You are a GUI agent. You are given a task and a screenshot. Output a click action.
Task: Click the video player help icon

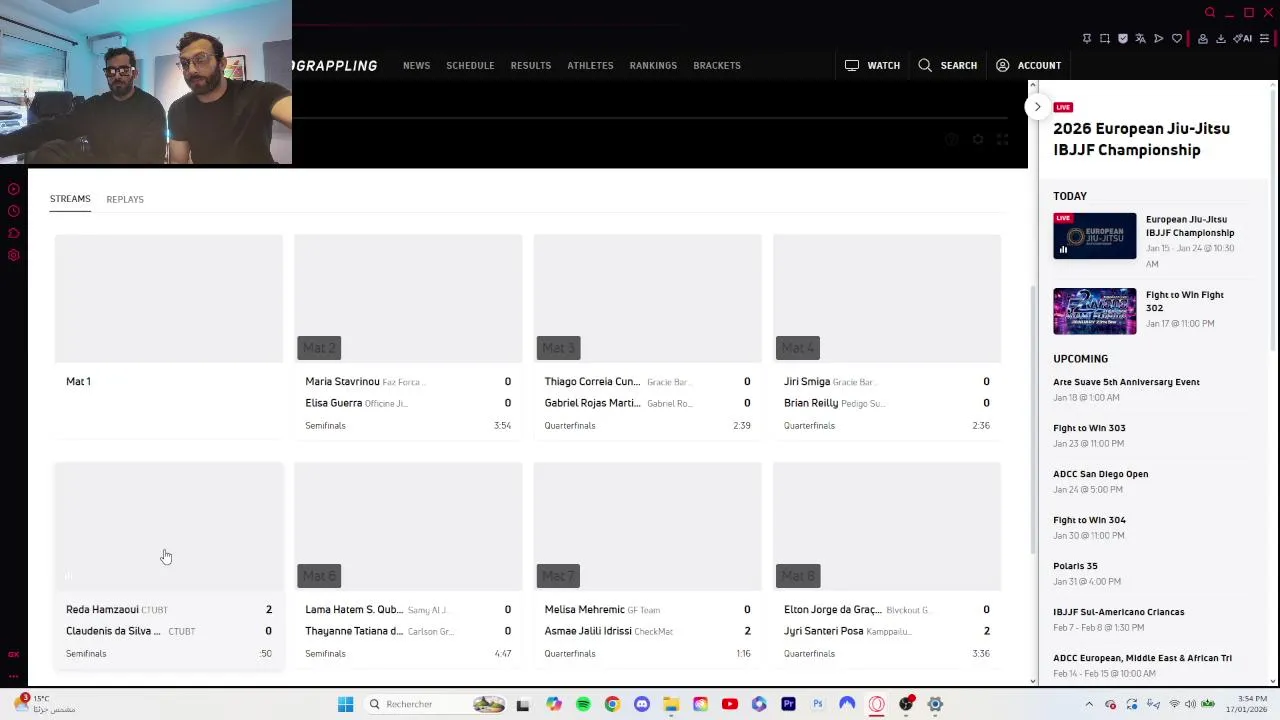pos(952,140)
